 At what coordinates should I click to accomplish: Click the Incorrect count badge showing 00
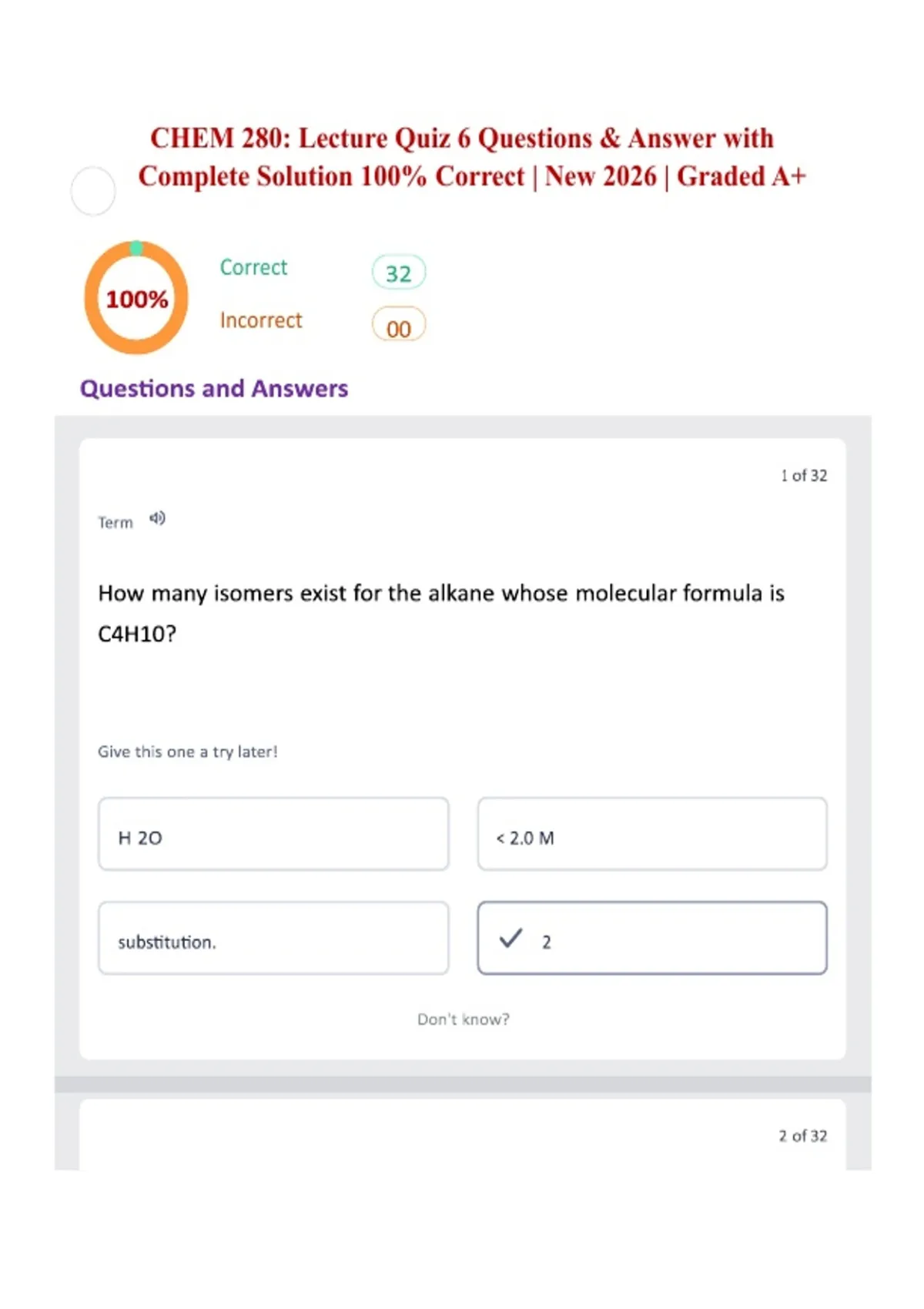(x=399, y=325)
